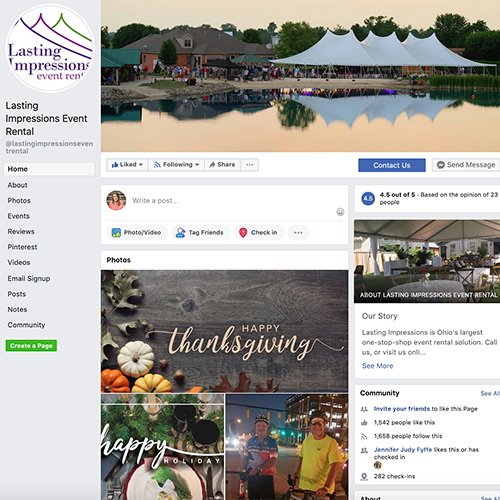Expand Our Story with See More link

[377, 366]
